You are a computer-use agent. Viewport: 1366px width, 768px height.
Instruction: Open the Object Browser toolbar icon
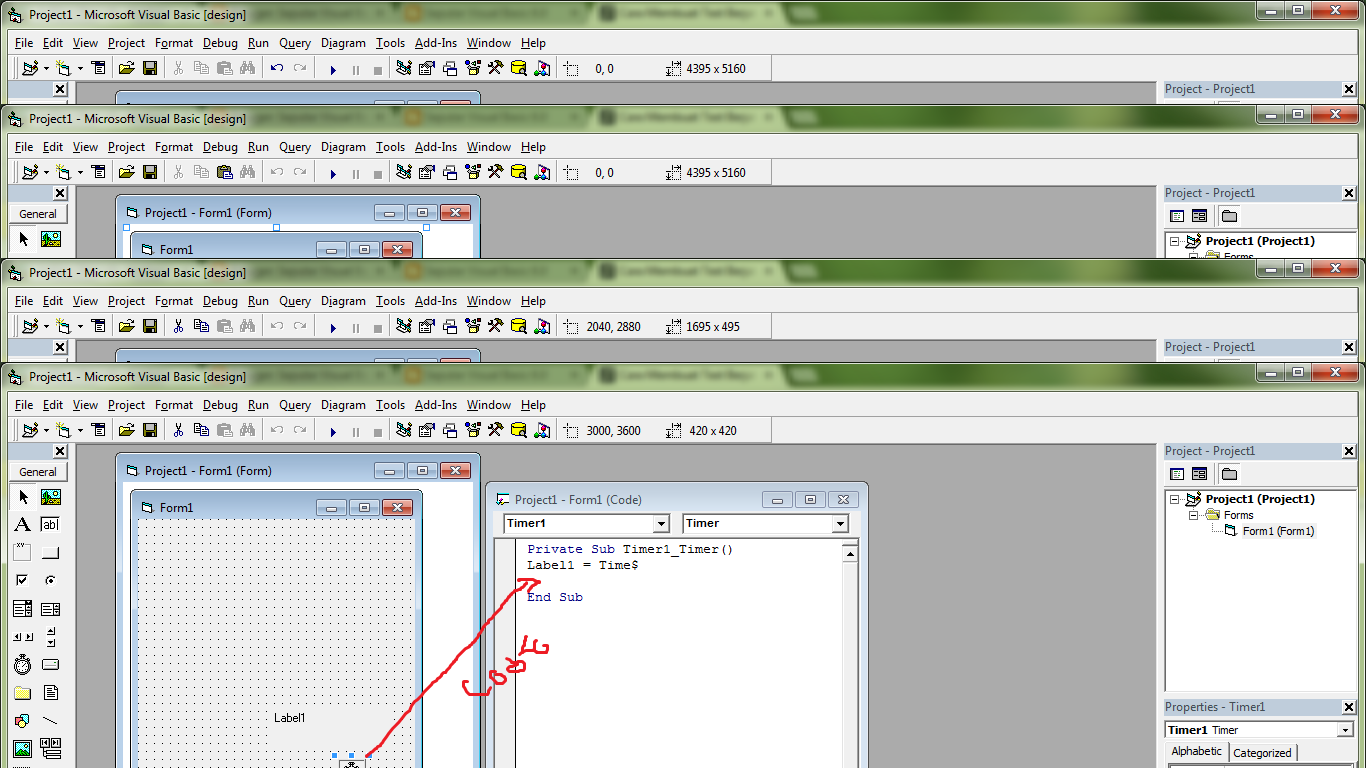473,430
